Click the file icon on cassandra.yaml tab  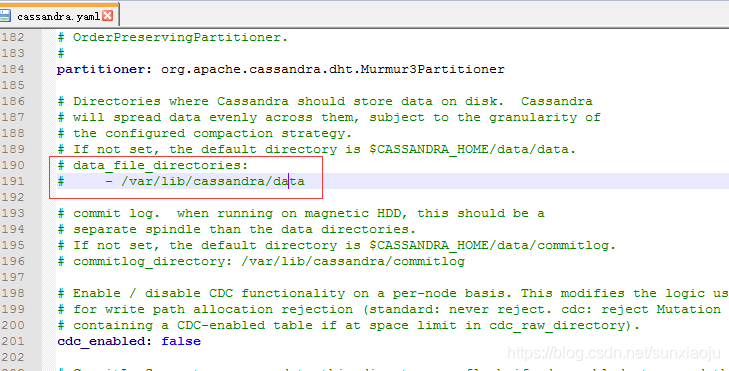[x=5, y=16]
